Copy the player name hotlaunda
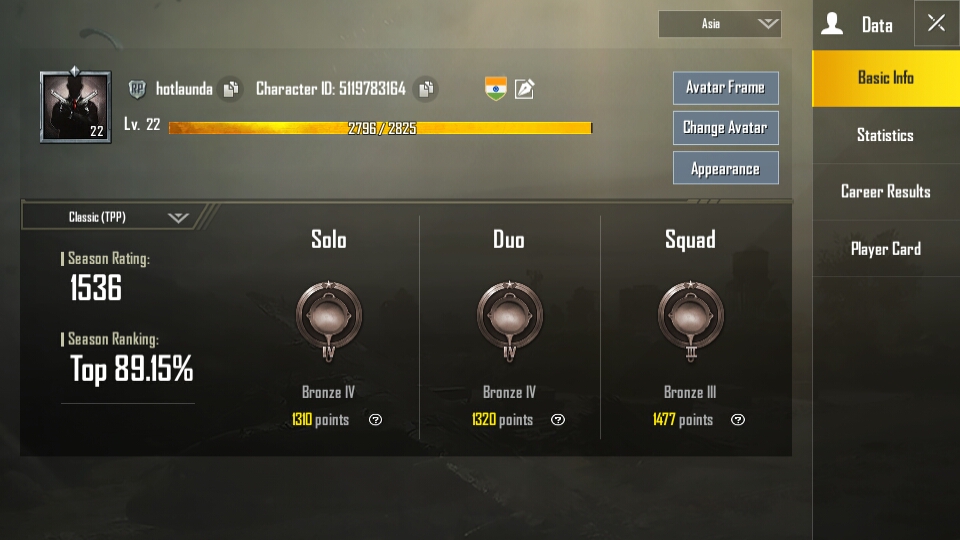The image size is (960, 540). tap(231, 89)
